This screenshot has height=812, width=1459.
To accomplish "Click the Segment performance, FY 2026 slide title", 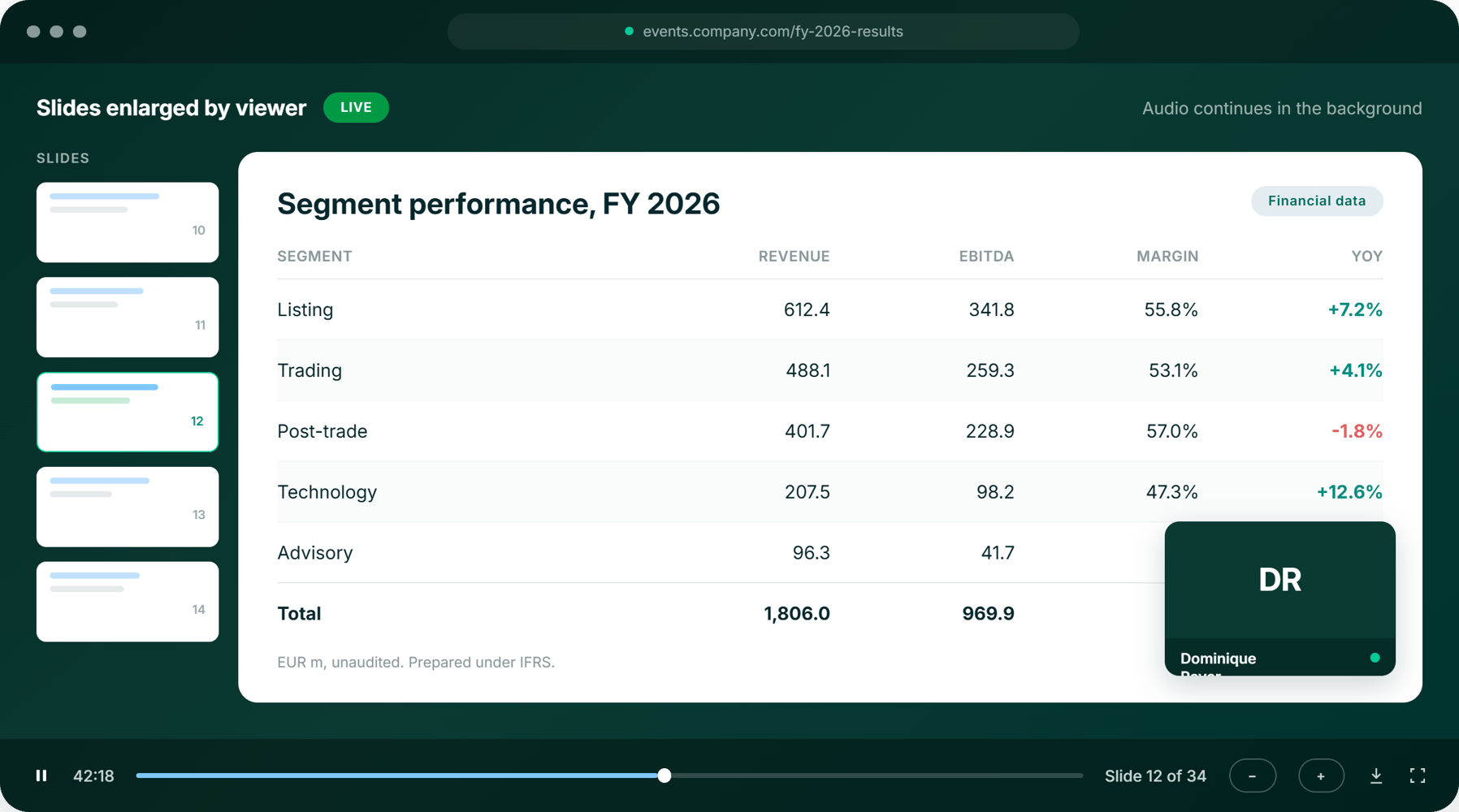I will (x=499, y=204).
